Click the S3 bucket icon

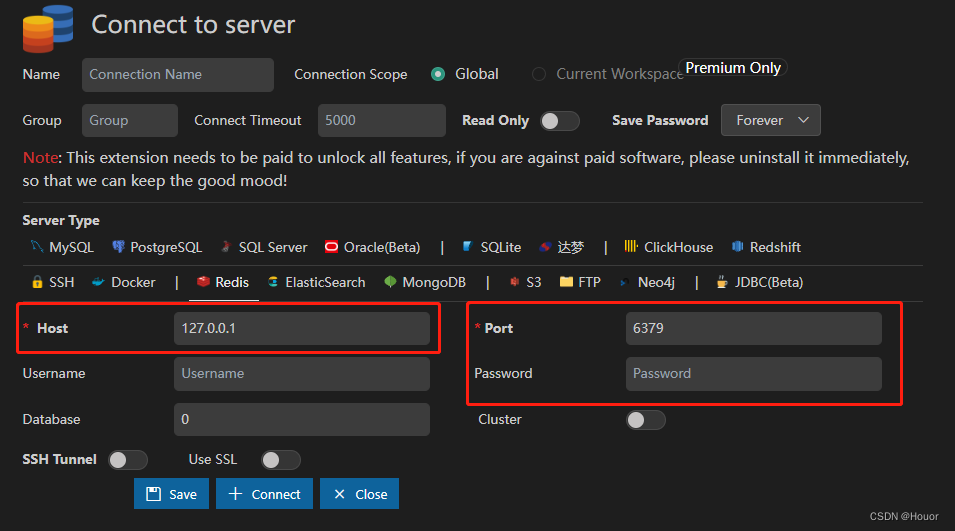tap(515, 282)
